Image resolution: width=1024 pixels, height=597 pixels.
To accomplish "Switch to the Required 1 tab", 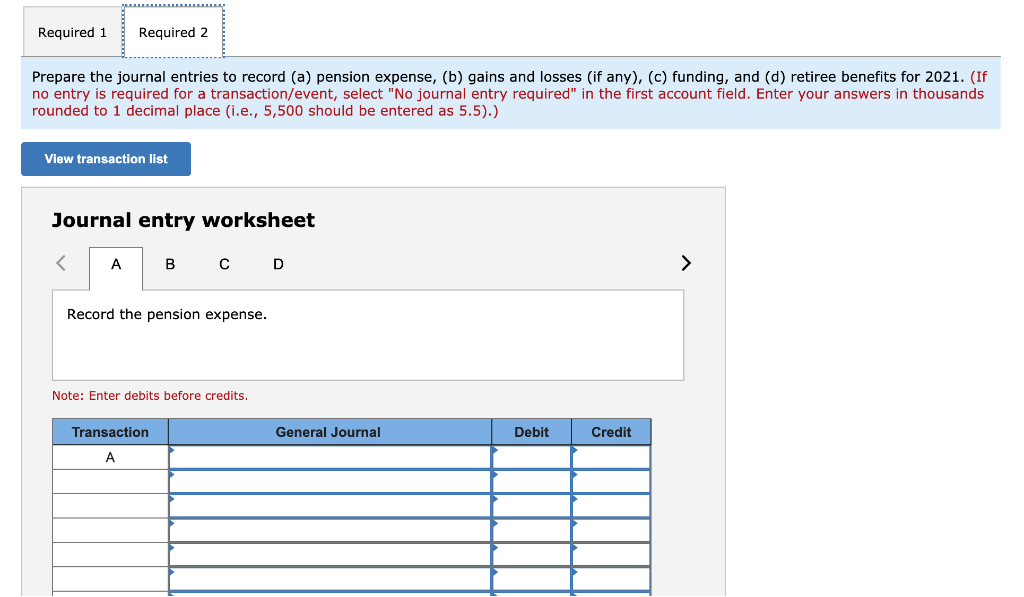I will click(x=71, y=32).
